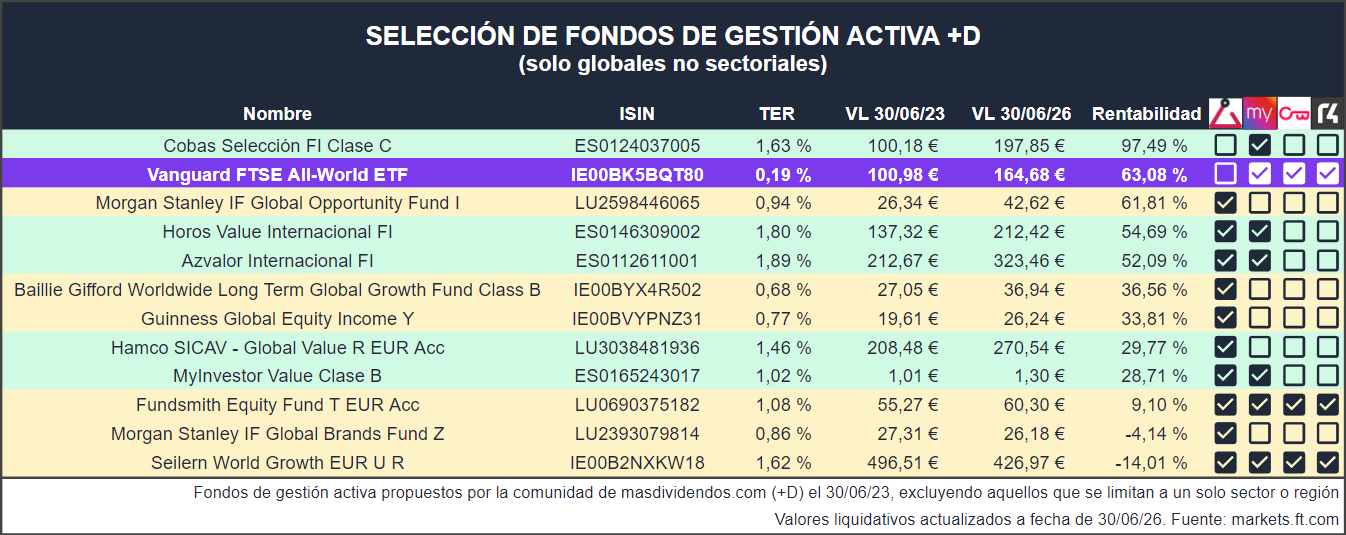The height and width of the screenshot is (535, 1346).
Task: Select the Azvalor Internacional FI fund name
Action: click(x=277, y=261)
